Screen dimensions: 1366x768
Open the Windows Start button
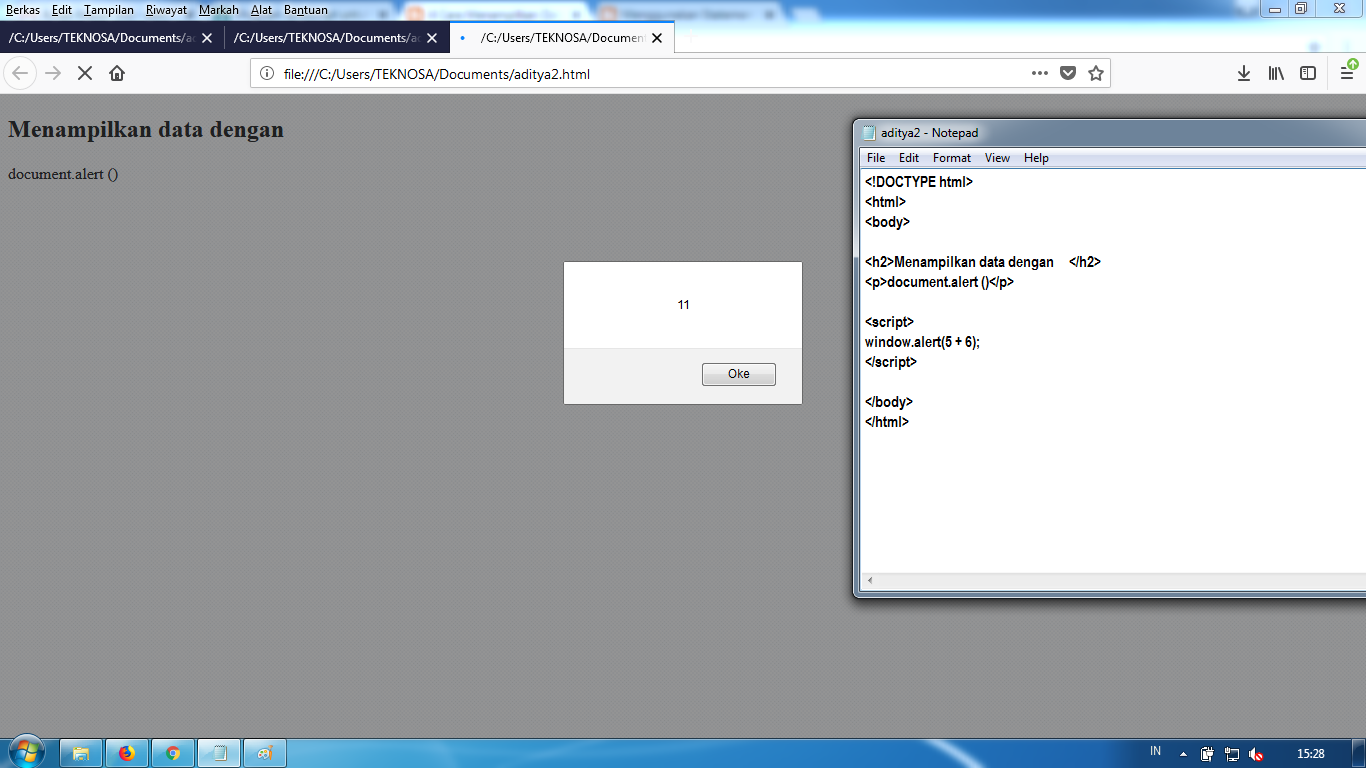tap(26, 752)
